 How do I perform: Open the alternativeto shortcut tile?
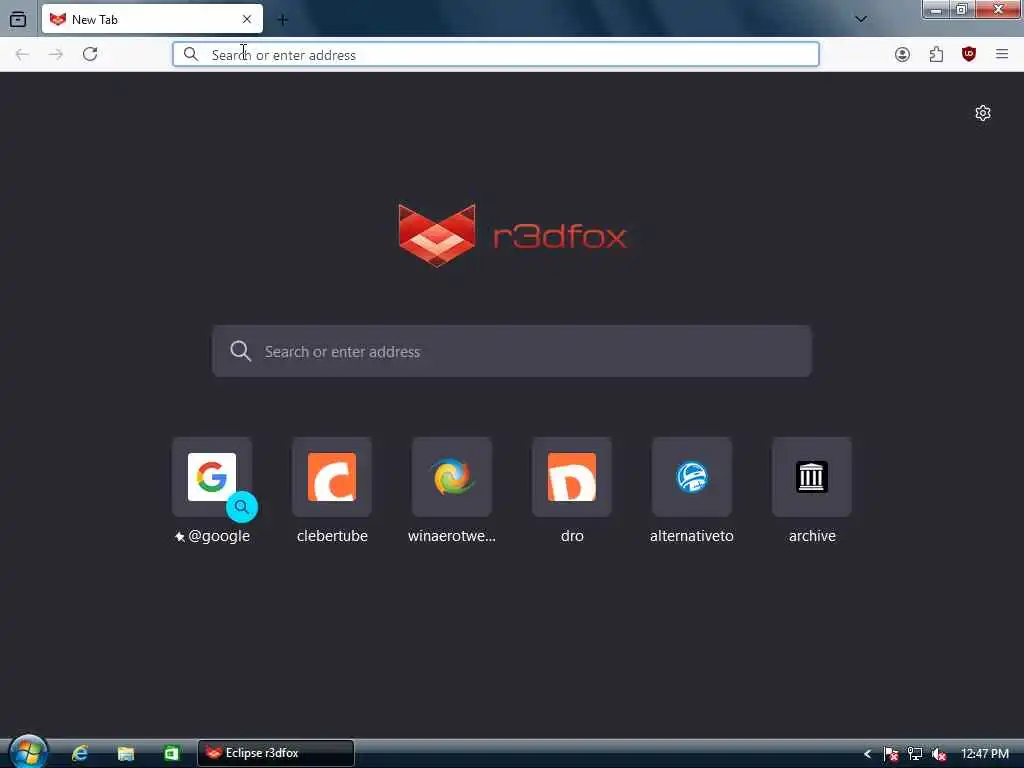692,477
